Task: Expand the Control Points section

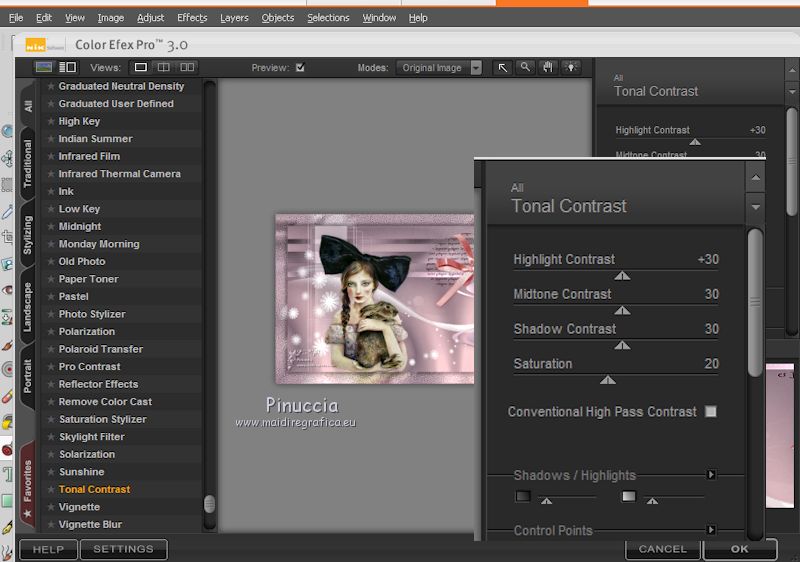Action: 711,530
